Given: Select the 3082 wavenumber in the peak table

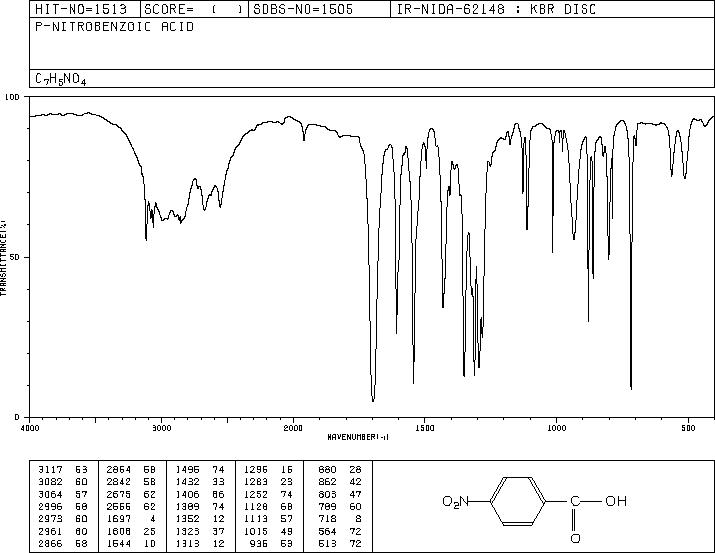Looking at the screenshot, I should (51, 482).
